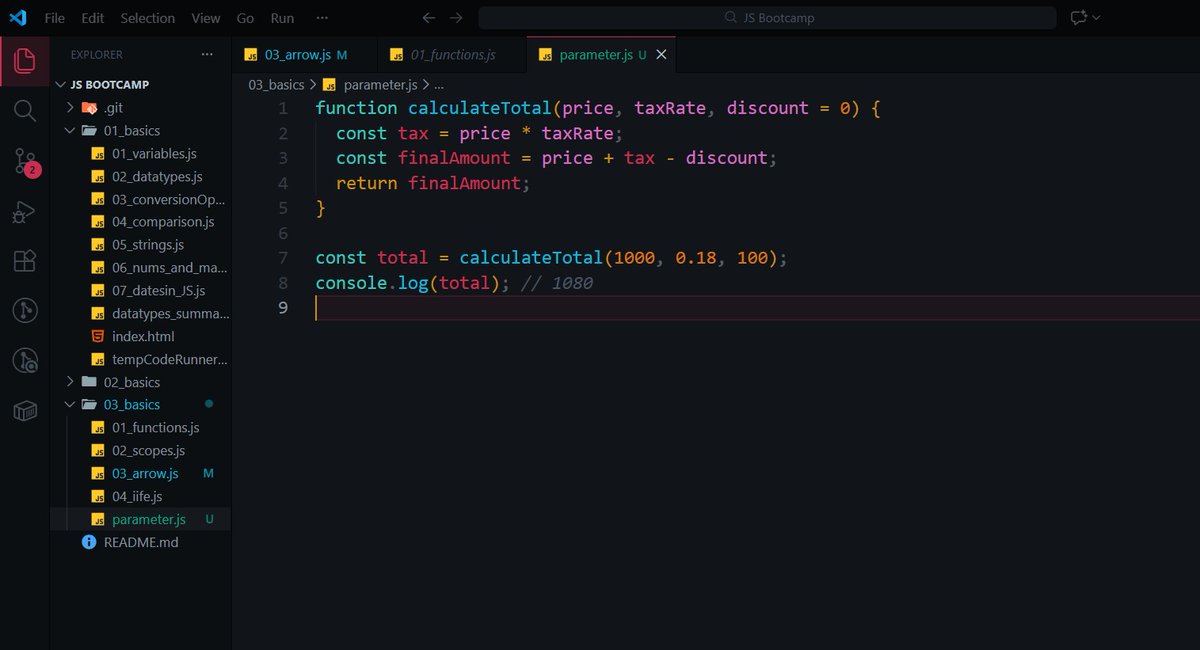Image resolution: width=1200 pixels, height=650 pixels.
Task: Open README.md file
Action: tap(140, 543)
